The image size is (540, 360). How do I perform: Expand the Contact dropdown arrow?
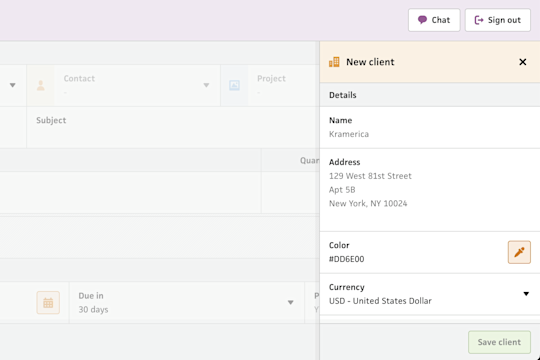(x=206, y=85)
